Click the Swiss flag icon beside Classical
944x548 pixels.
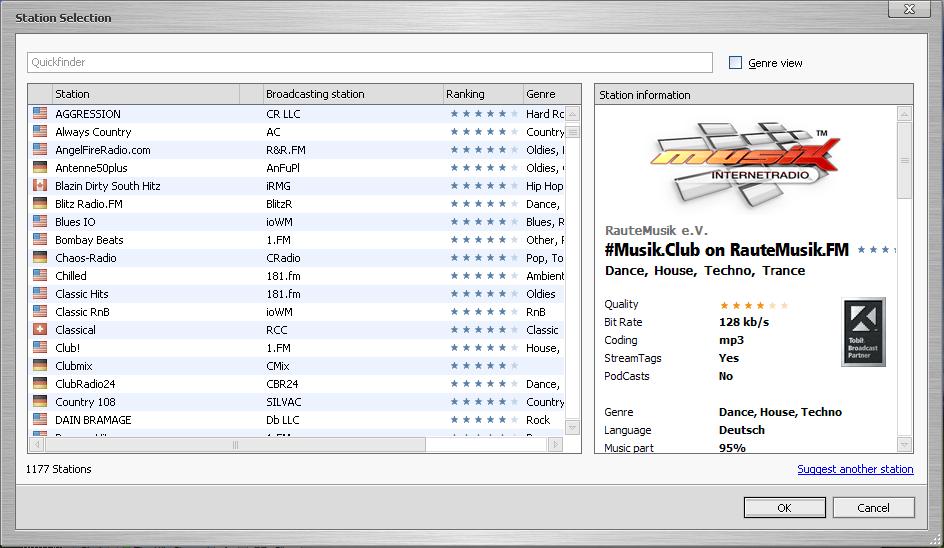coord(40,329)
